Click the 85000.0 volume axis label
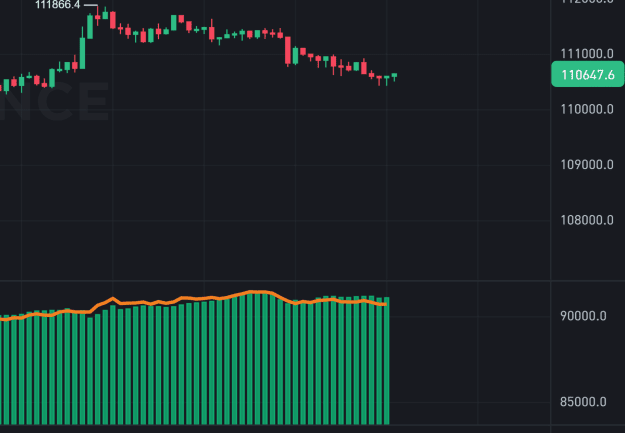Screen dimensions: 625x433 [x=583, y=402]
